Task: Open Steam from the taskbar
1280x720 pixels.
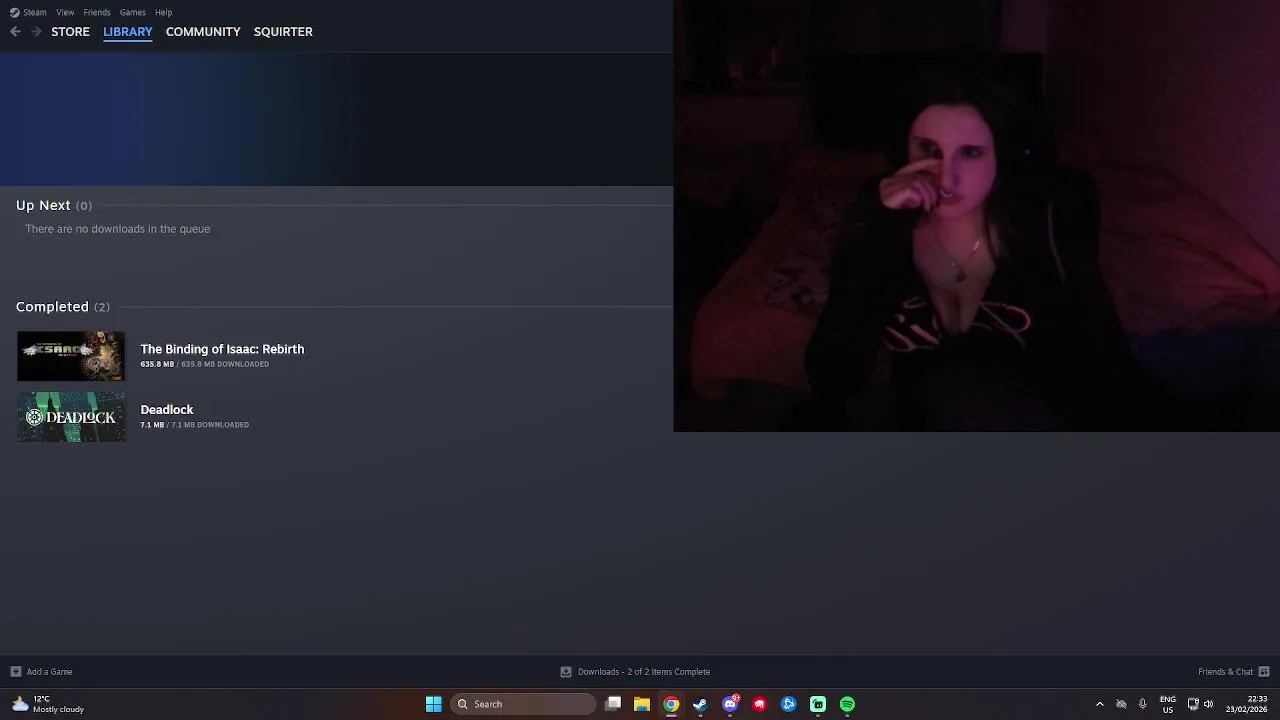Action: pos(700,704)
